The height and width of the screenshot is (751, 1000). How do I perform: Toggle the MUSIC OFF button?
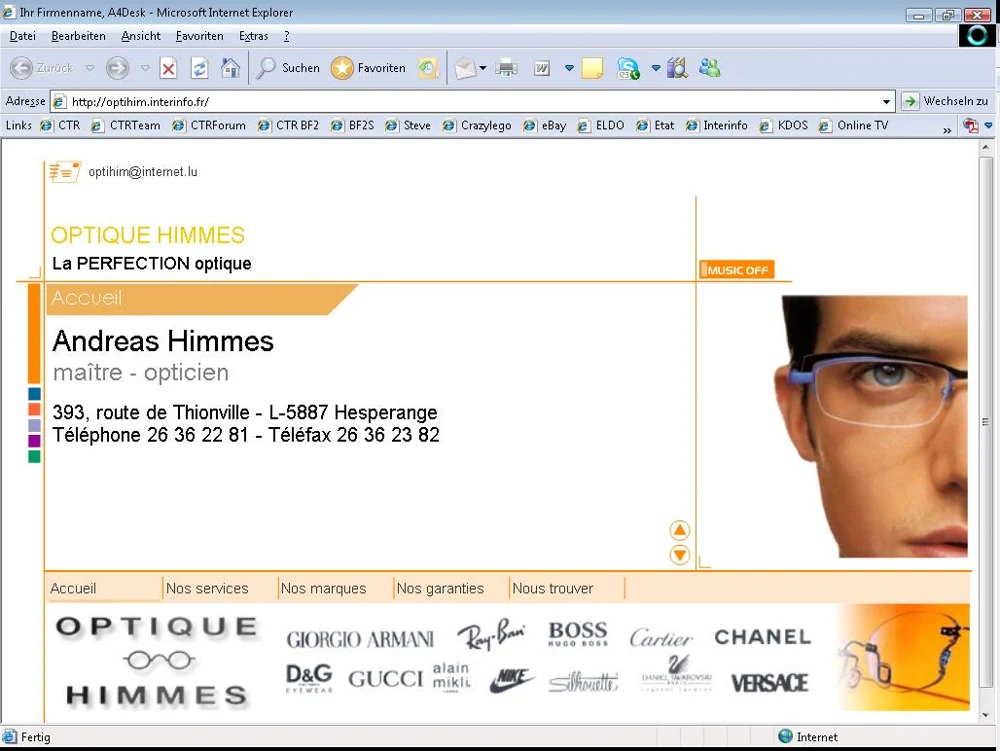[x=737, y=270]
